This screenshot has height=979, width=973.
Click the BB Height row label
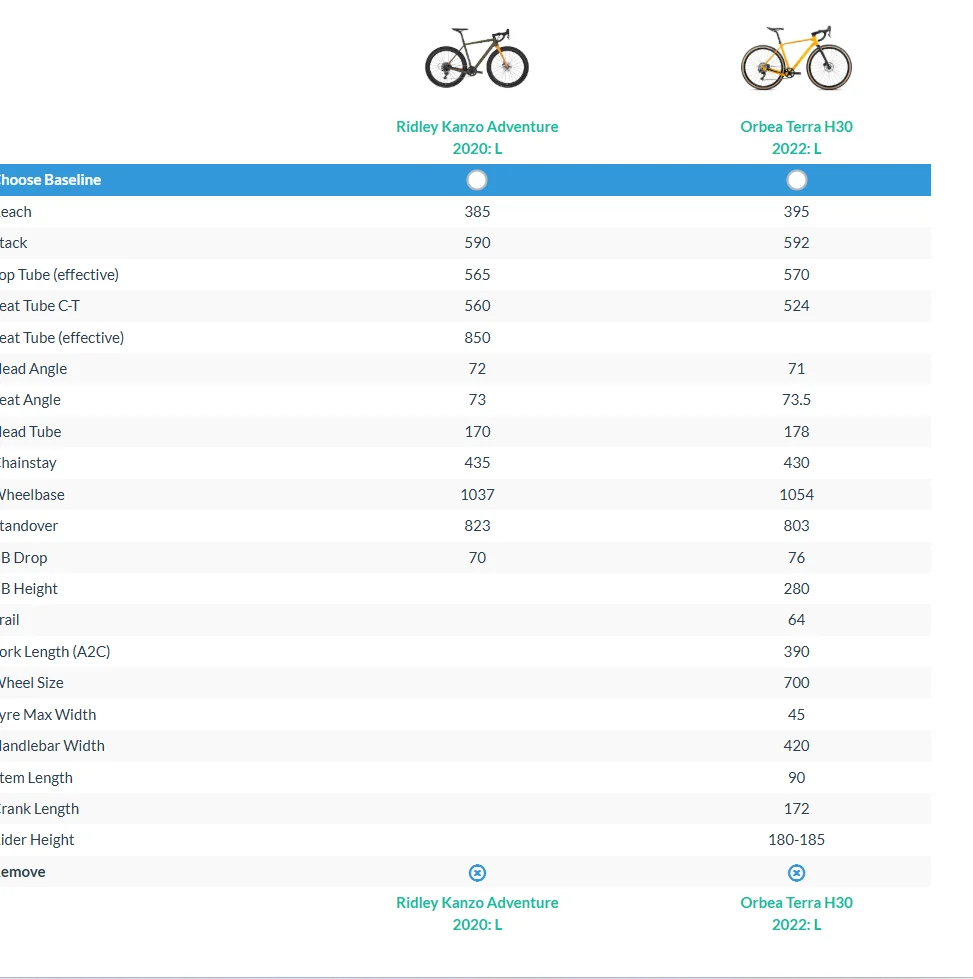pyautogui.click(x=29, y=589)
